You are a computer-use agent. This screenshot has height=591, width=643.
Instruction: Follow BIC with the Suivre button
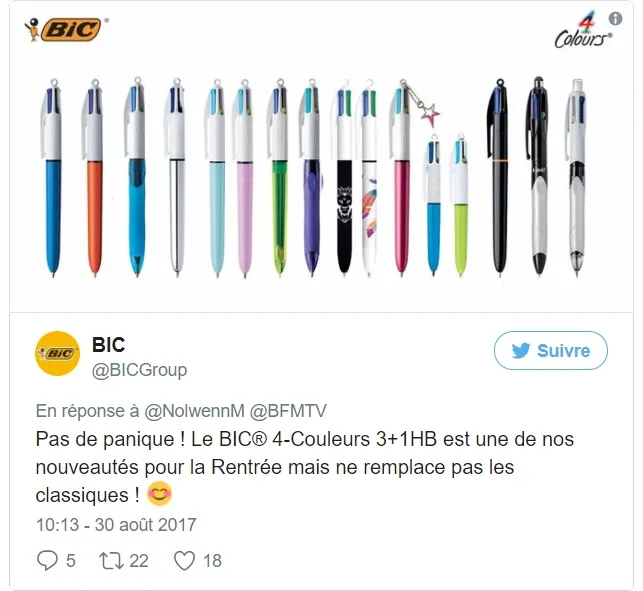551,351
